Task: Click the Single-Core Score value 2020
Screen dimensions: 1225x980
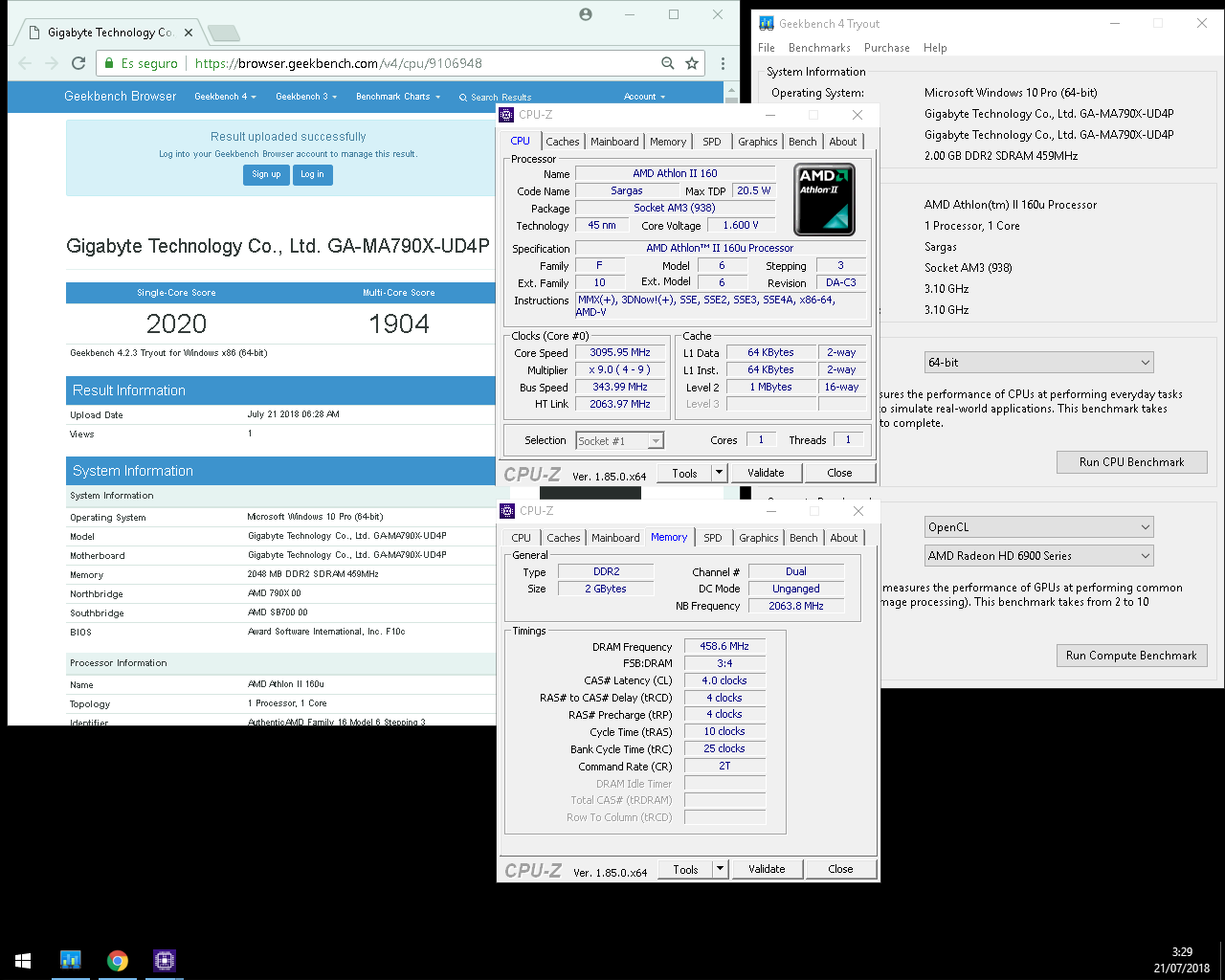Action: coord(176,323)
